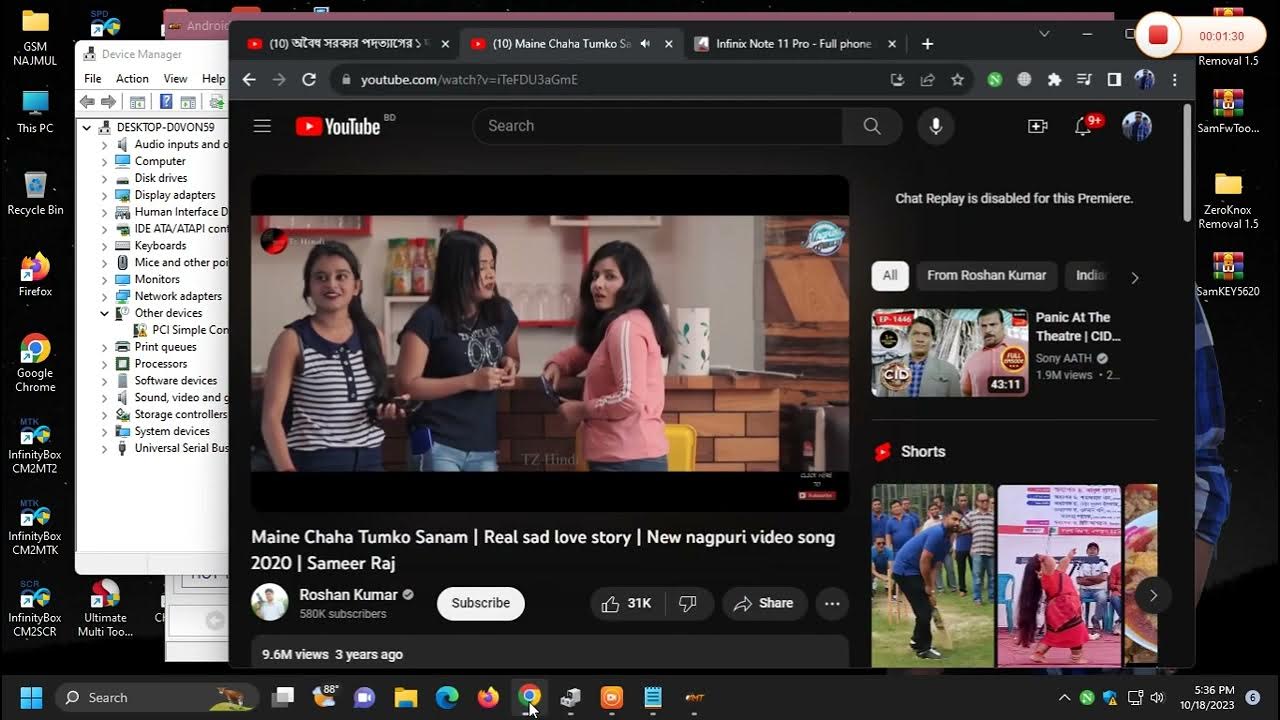Dislike the video with thumbs-down icon
This screenshot has height=720, width=1280.
[688, 603]
